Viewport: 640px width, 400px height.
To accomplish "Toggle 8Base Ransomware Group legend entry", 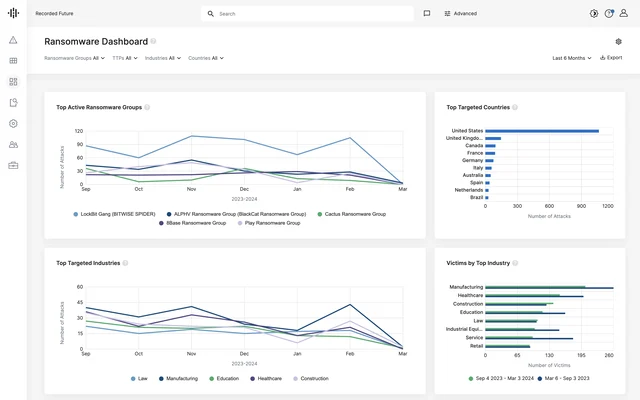I will click(x=193, y=223).
